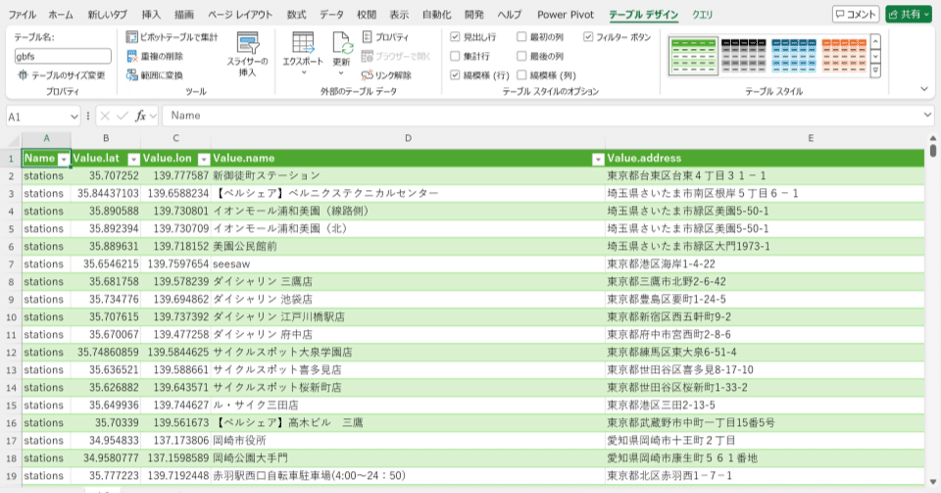Image resolution: width=941 pixels, height=493 pixels.
Task: Open the Refresh (更新) dropdown arrow
Action: point(341,73)
